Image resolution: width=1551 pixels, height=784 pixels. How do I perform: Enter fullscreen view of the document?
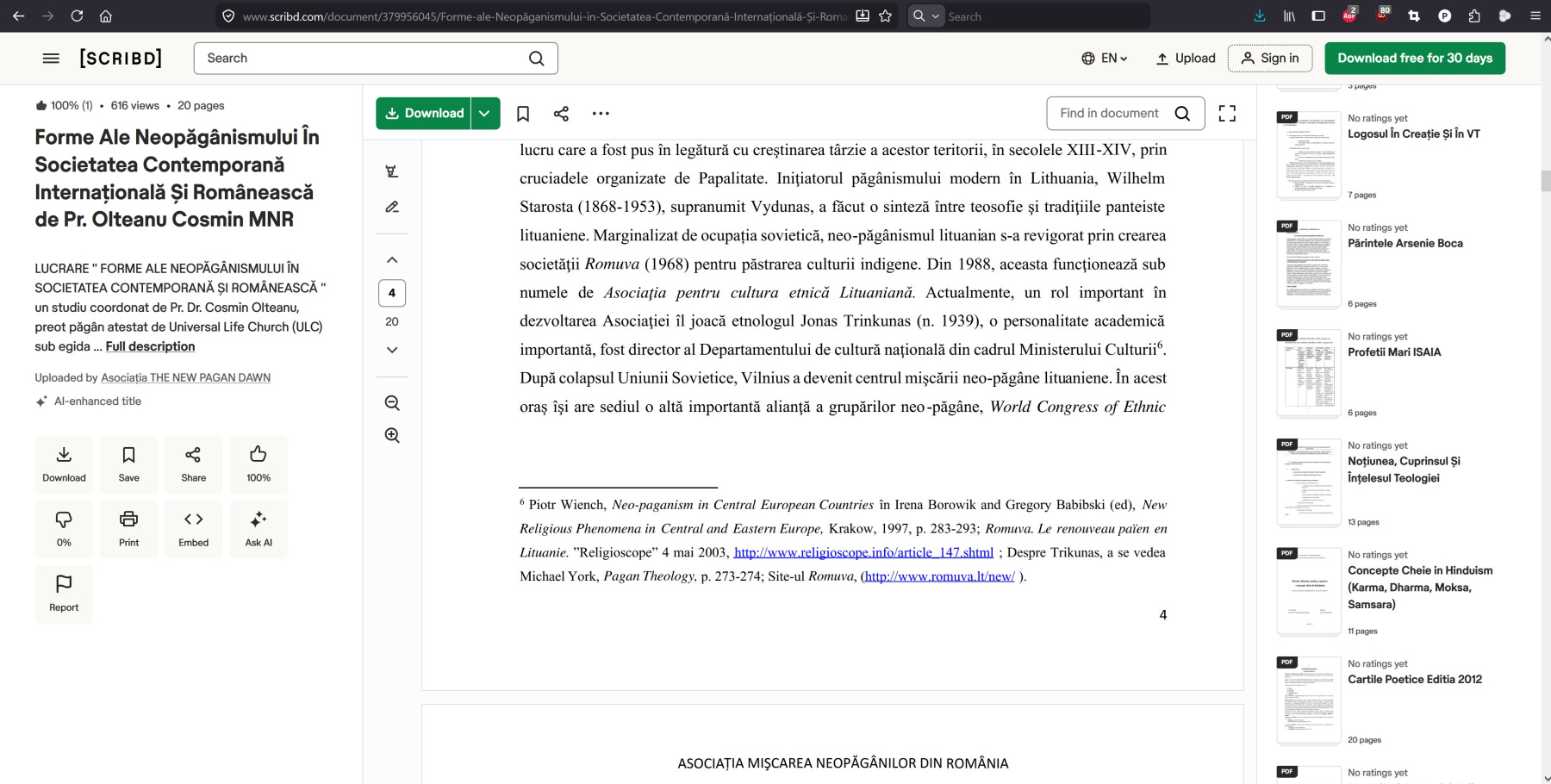click(1227, 114)
